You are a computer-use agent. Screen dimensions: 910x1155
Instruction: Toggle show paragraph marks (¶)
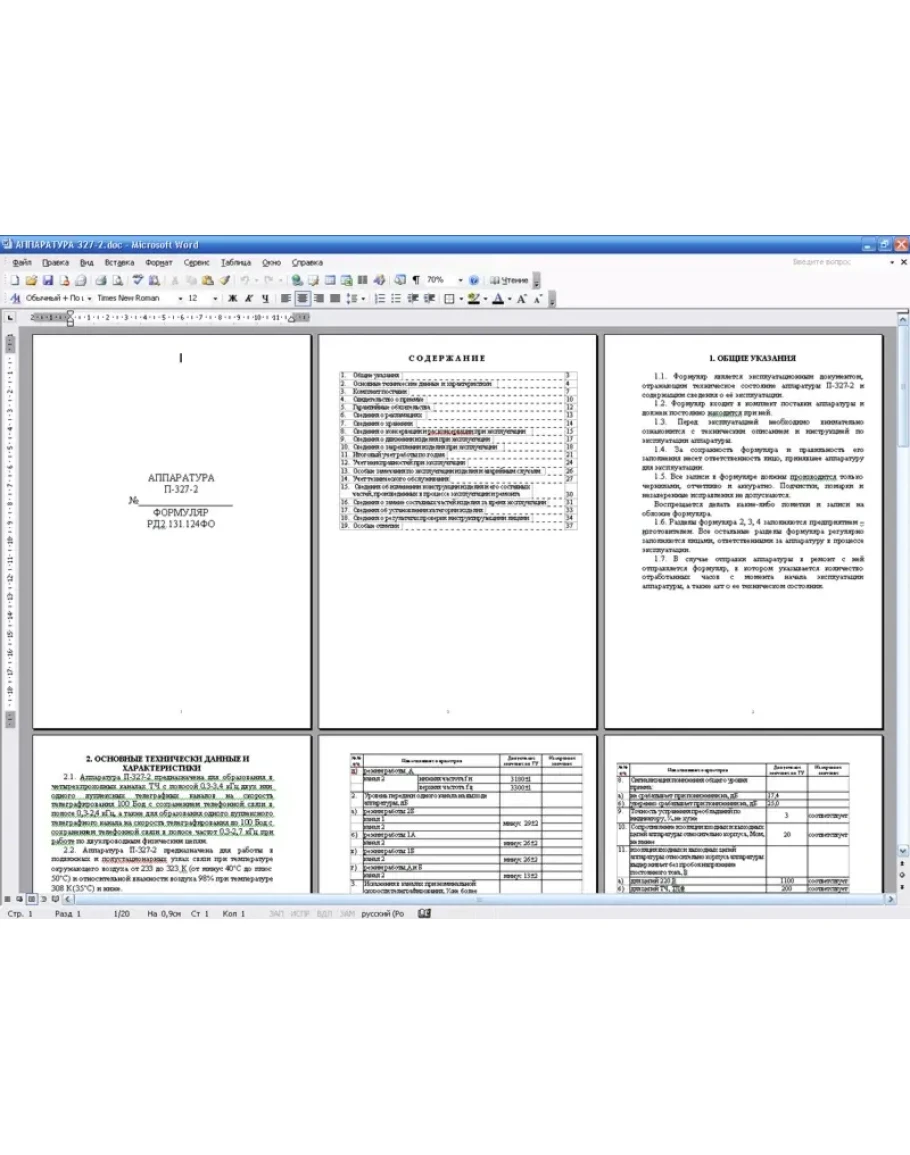coord(415,280)
